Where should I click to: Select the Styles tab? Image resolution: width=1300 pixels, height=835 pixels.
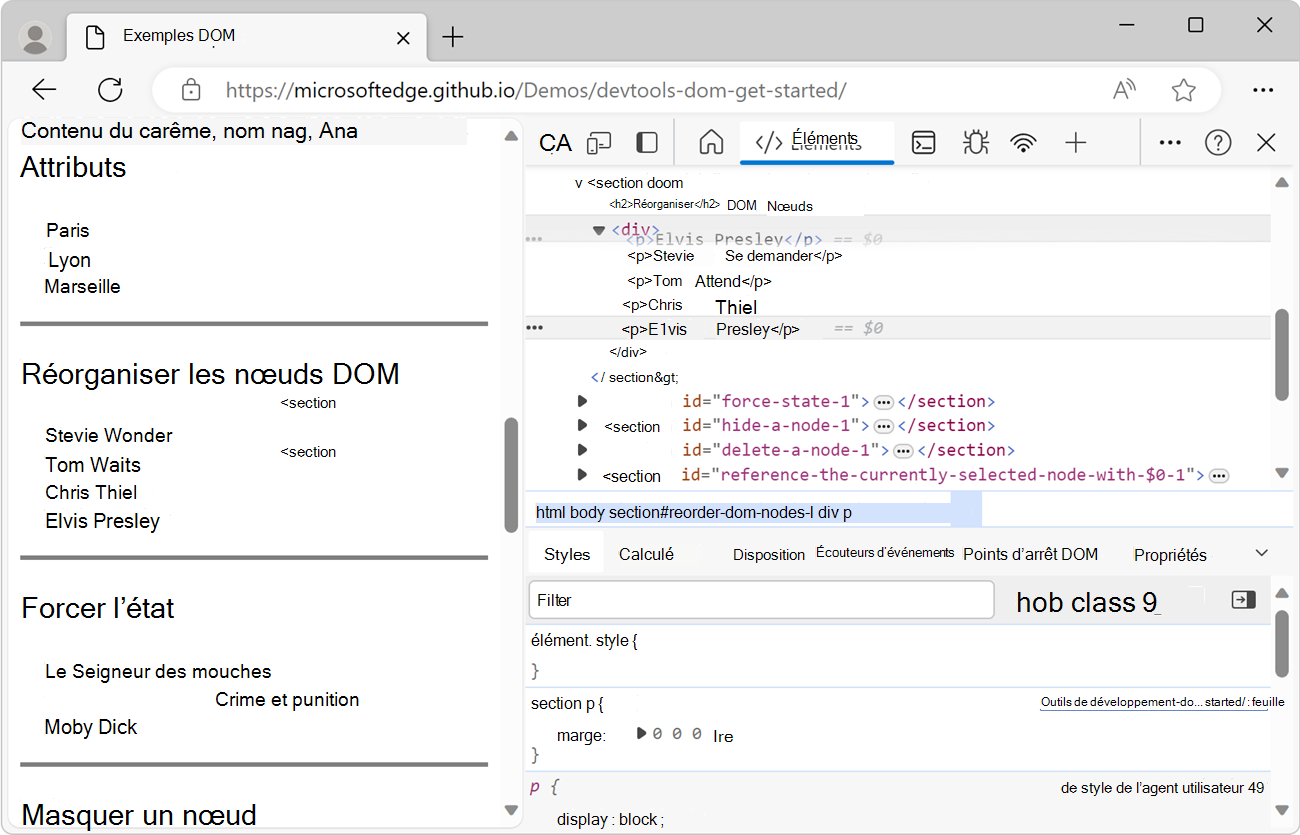(x=567, y=554)
